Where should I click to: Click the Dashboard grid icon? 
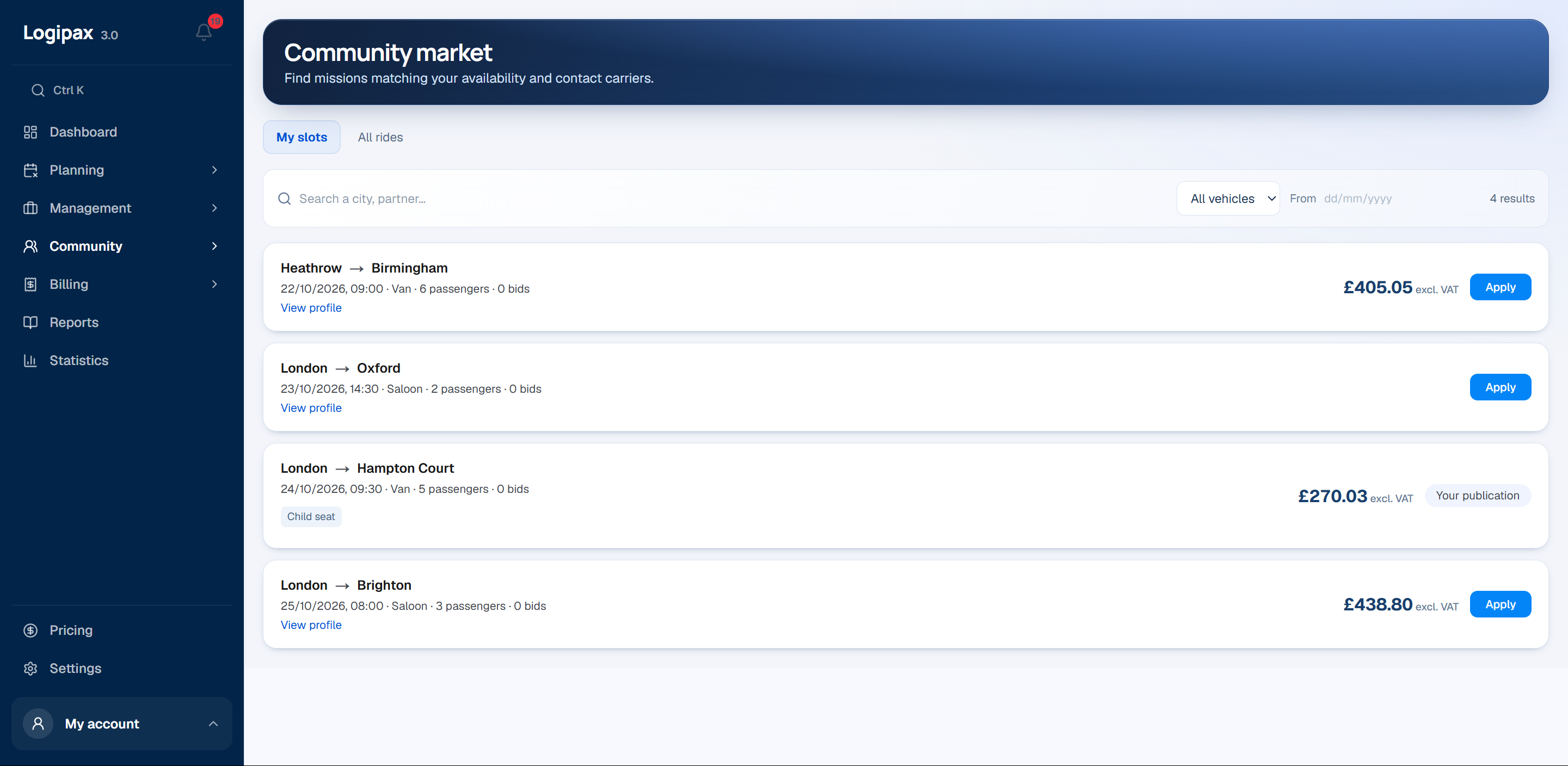pyautogui.click(x=30, y=132)
